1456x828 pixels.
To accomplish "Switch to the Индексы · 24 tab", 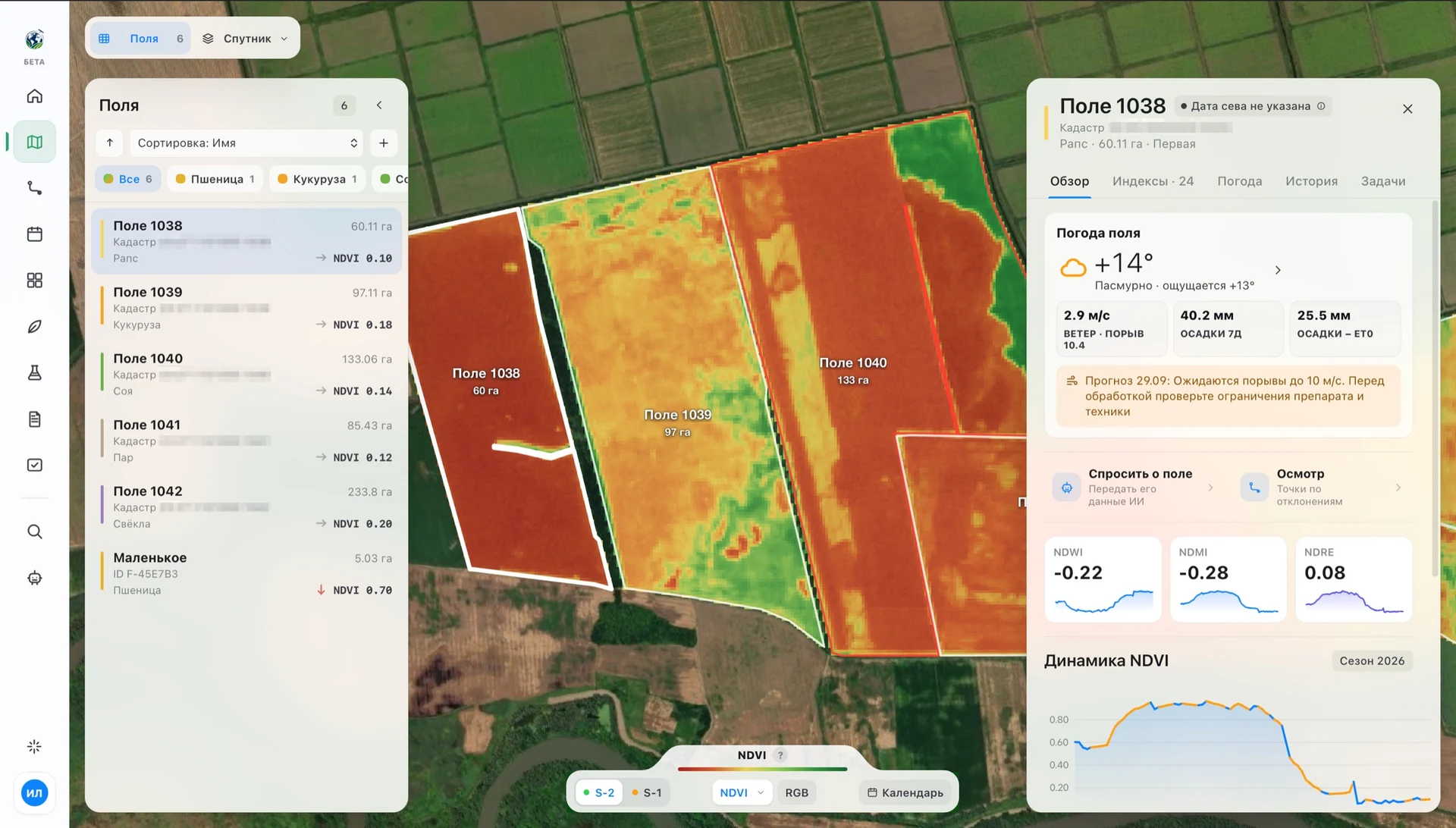I will pos(1153,181).
